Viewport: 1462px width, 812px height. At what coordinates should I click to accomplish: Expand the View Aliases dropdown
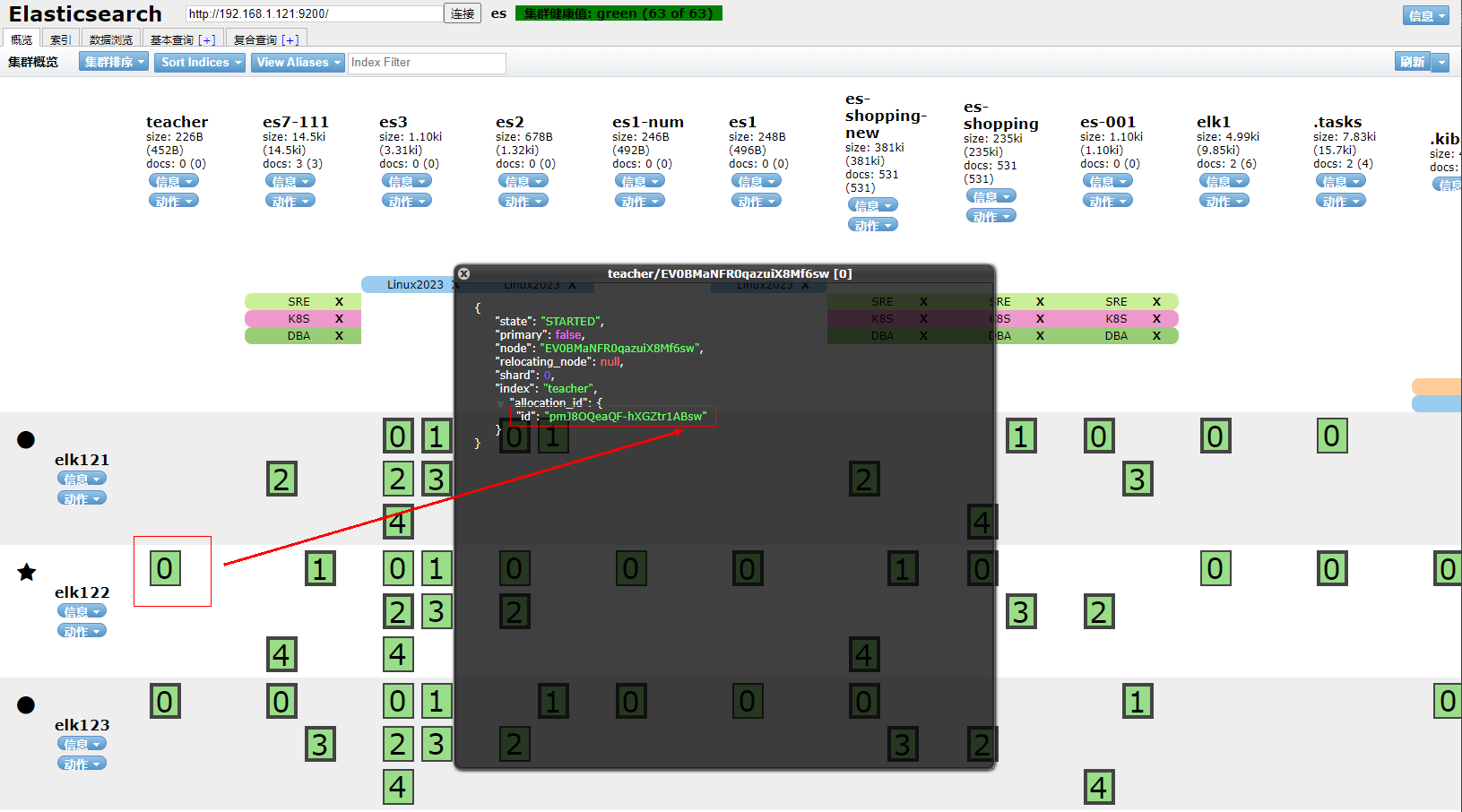tap(298, 62)
